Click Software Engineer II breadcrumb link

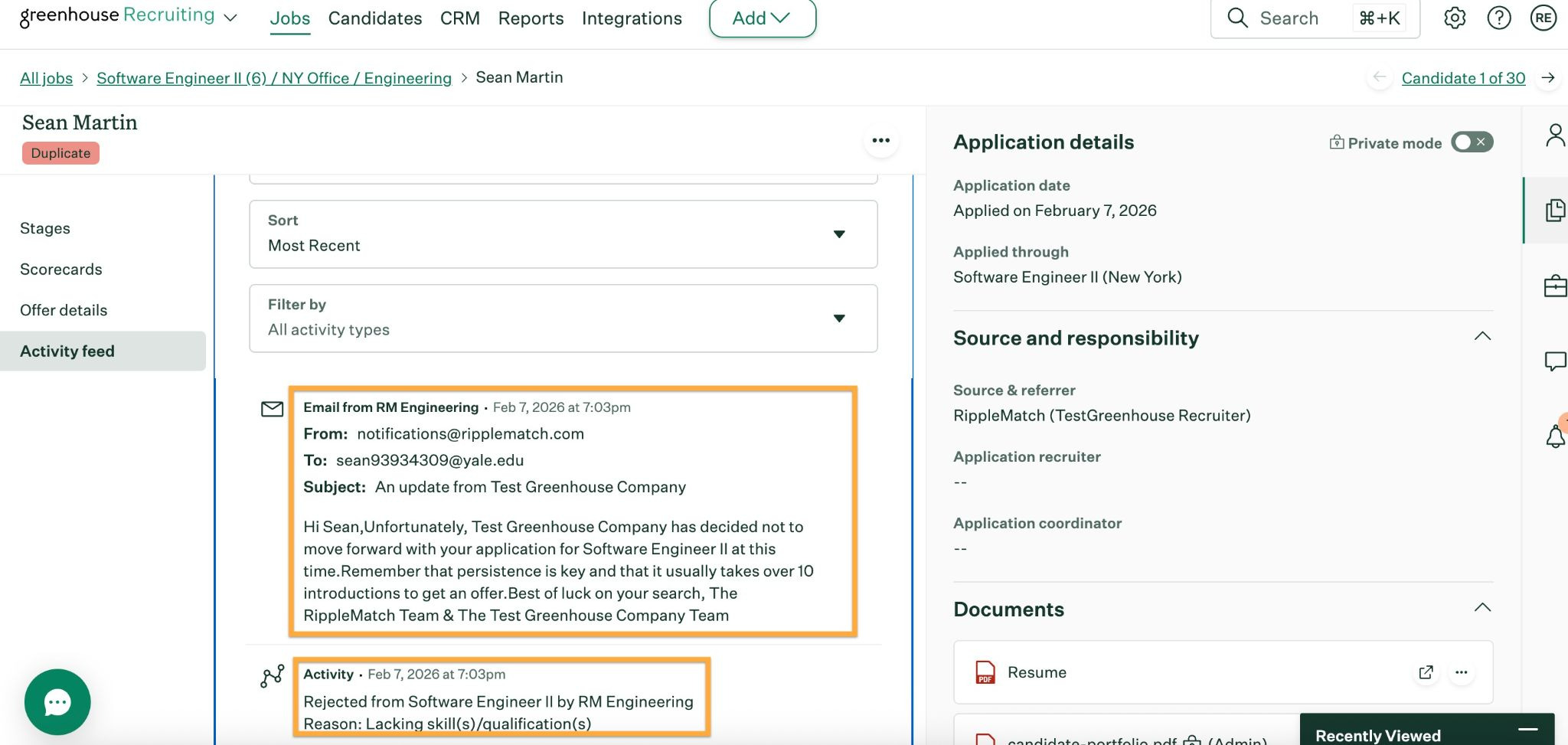click(274, 78)
